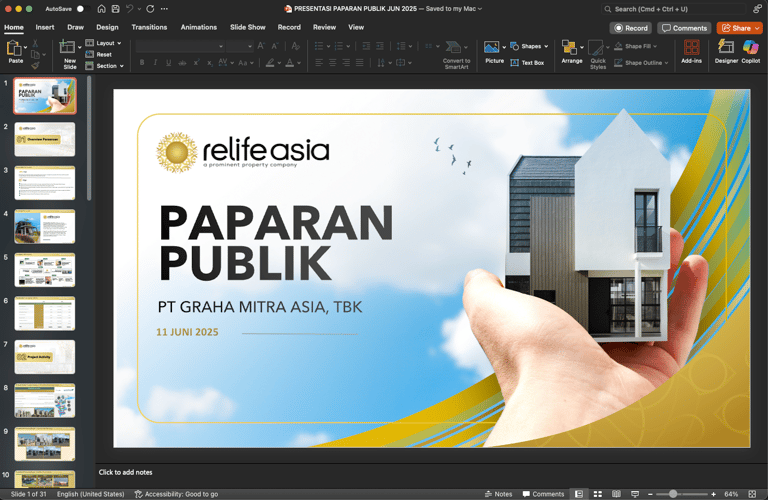Insert a Picture
Image resolution: width=768 pixels, height=500 pixels.
tap(494, 53)
